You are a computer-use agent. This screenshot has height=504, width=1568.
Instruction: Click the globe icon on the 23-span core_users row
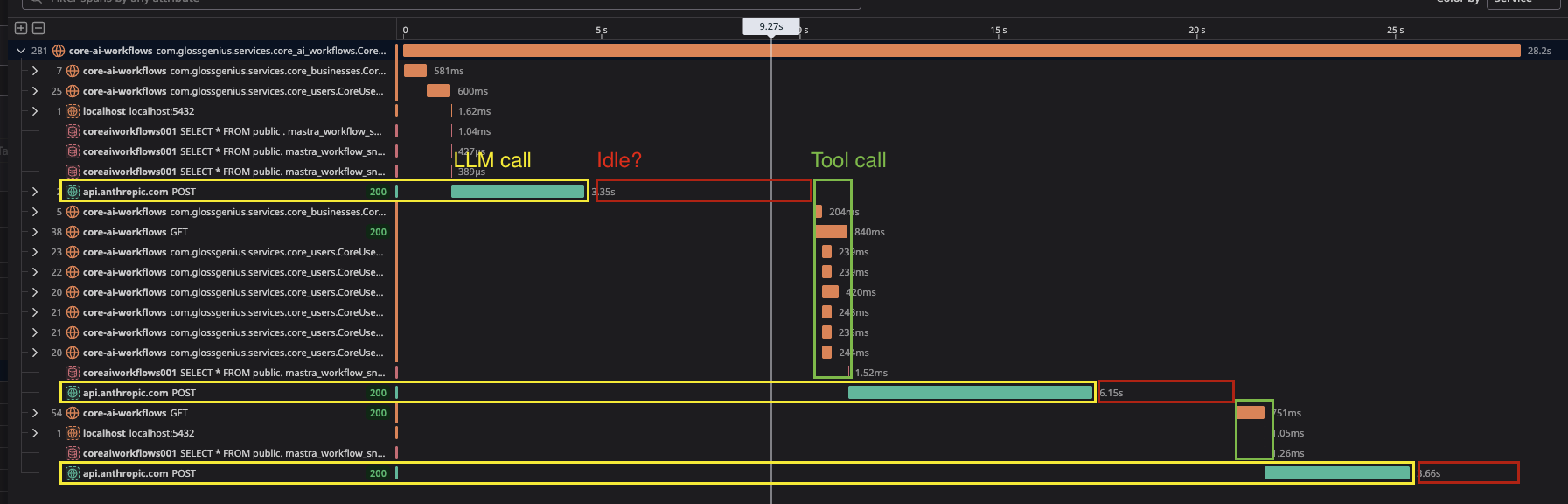click(73, 252)
